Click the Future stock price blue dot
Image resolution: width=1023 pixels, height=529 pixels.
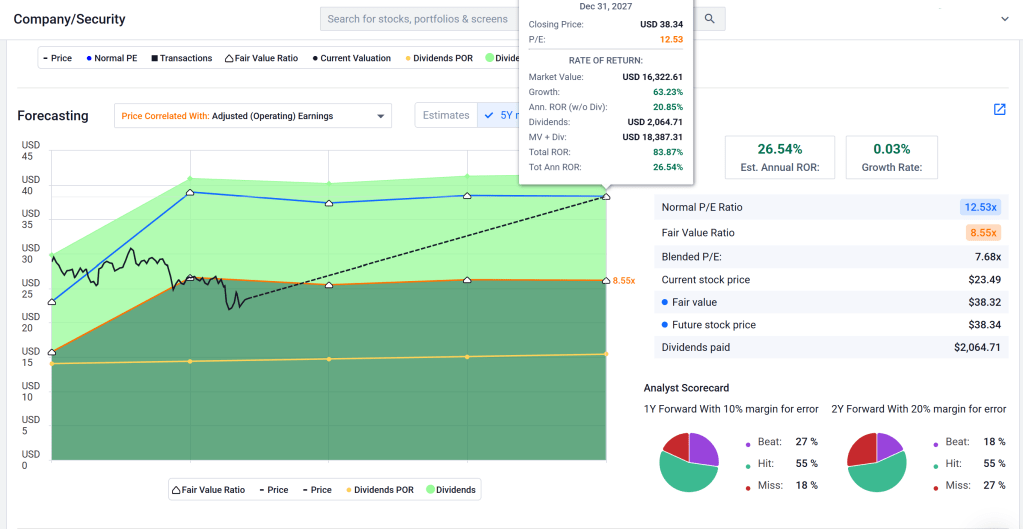pos(665,325)
